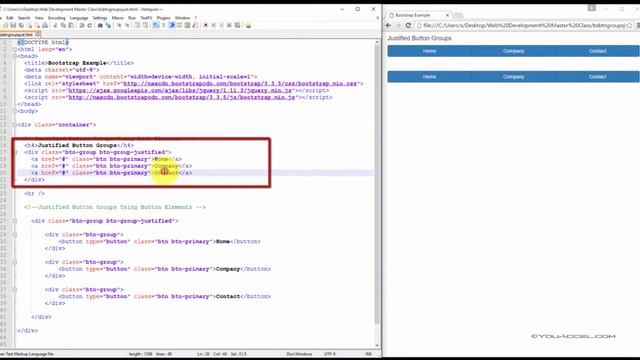Go forward in the Chrome browser
The image size is (640, 360).
398,25
